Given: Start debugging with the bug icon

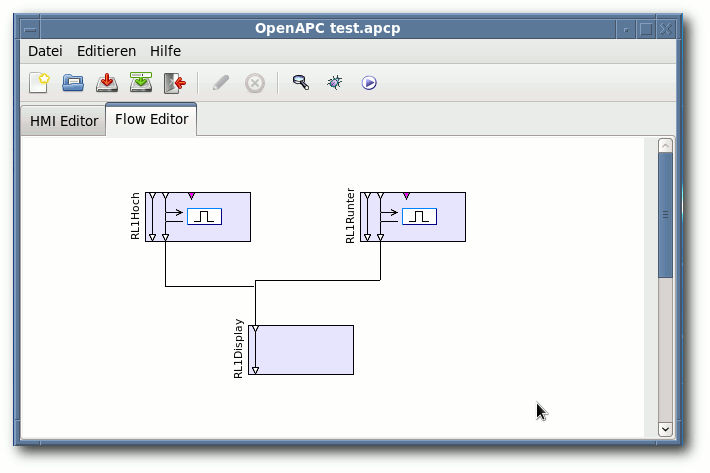Looking at the screenshot, I should tap(335, 83).
